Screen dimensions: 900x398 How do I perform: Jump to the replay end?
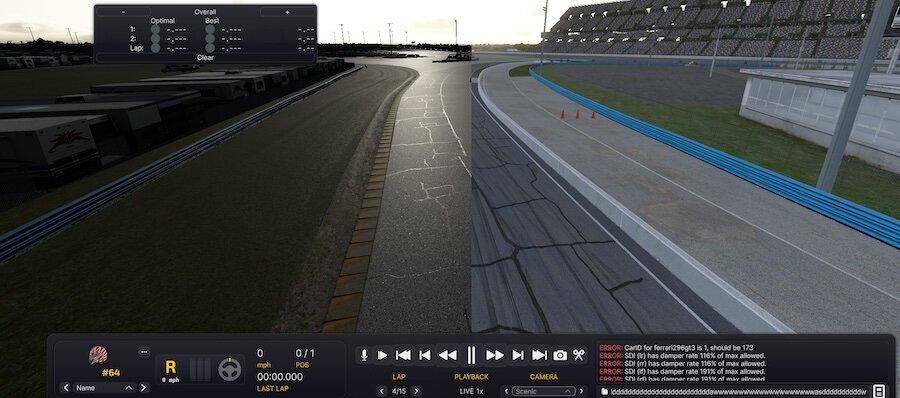click(x=539, y=355)
